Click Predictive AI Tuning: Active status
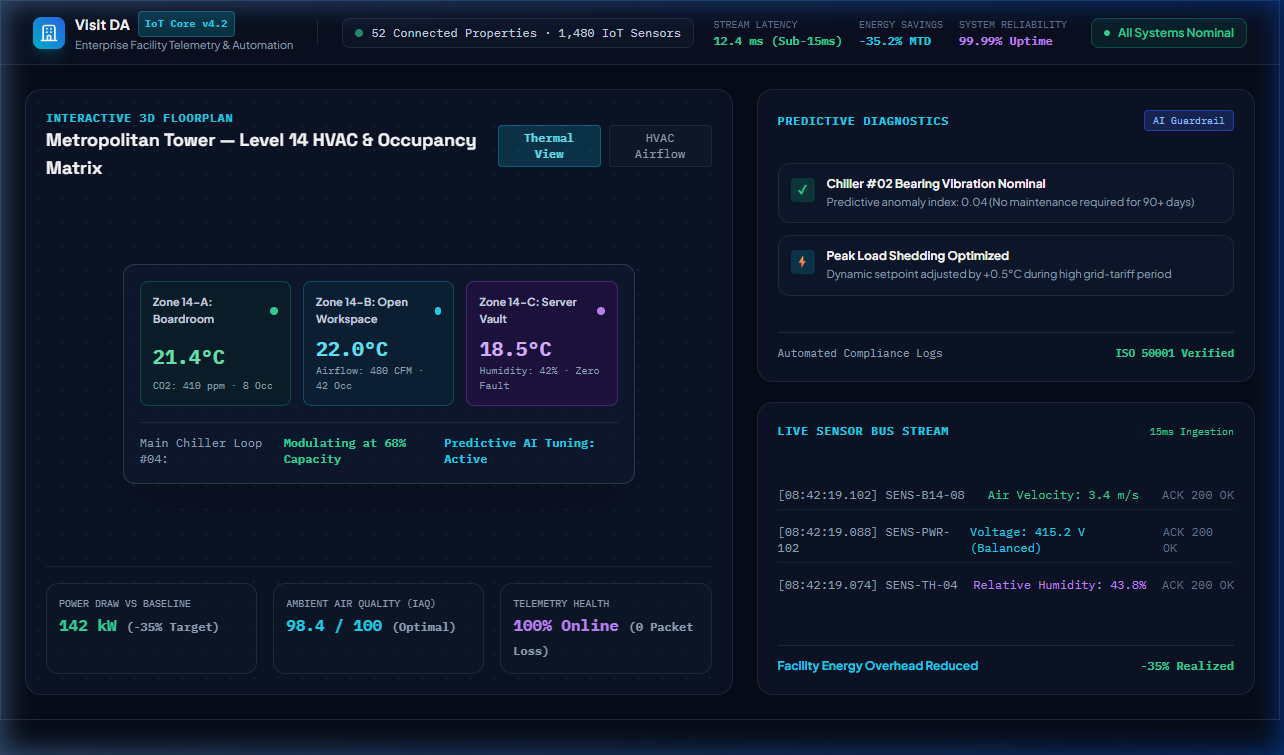Viewport: 1284px width, 755px height. (x=519, y=451)
